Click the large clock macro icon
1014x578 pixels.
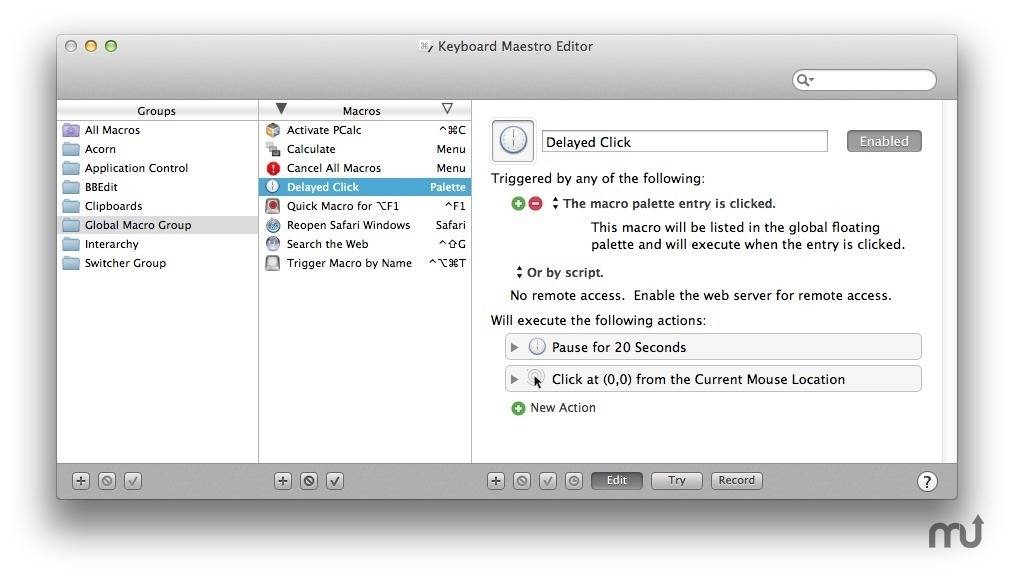pyautogui.click(x=513, y=140)
